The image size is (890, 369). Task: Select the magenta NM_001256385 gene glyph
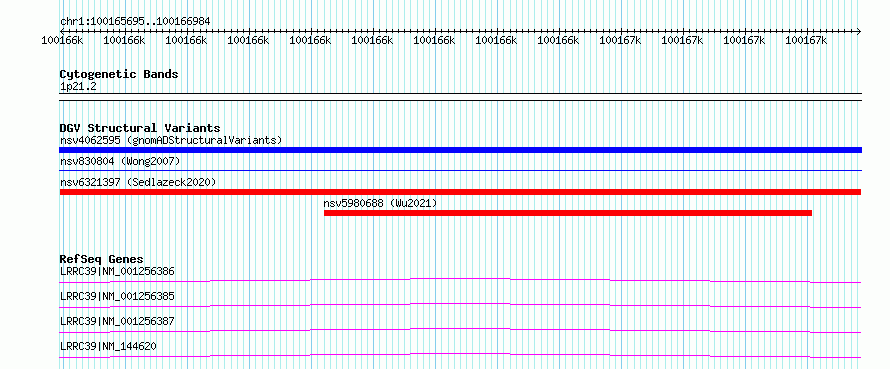pos(460,305)
